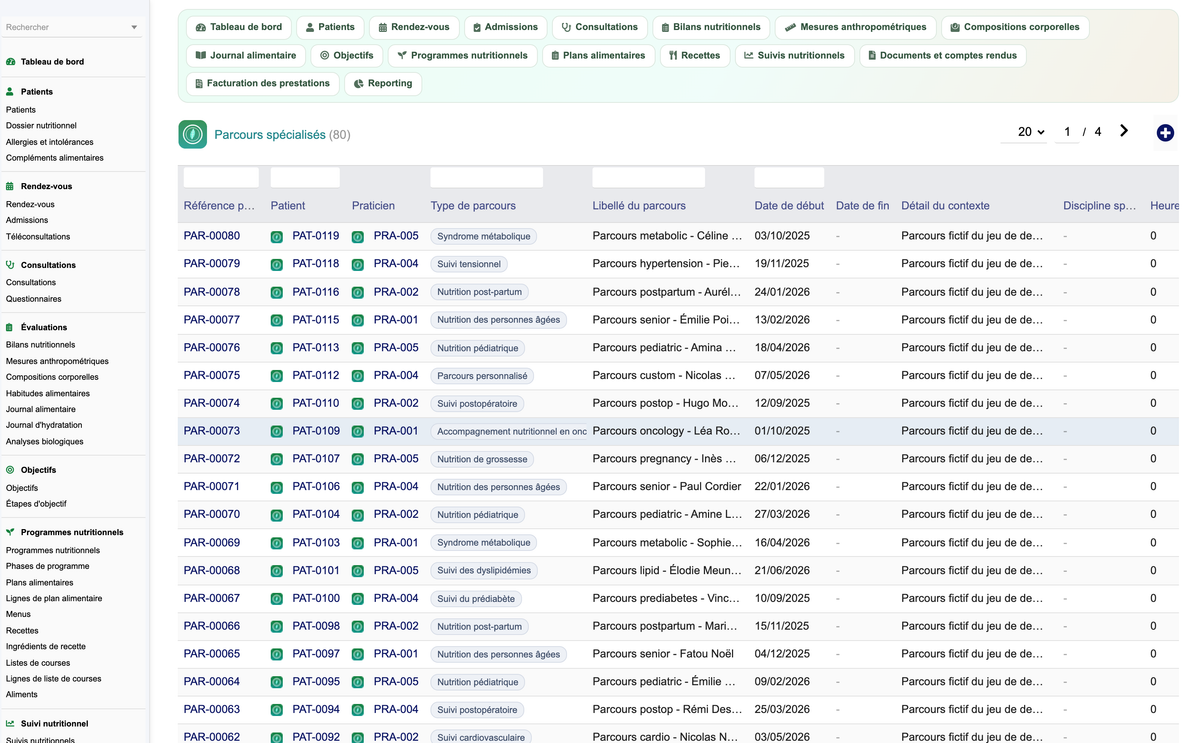Image resolution: width=1200 pixels, height=743 pixels.
Task: Click the sidebar Rendez-vous calendar icon
Action: (x=10, y=186)
